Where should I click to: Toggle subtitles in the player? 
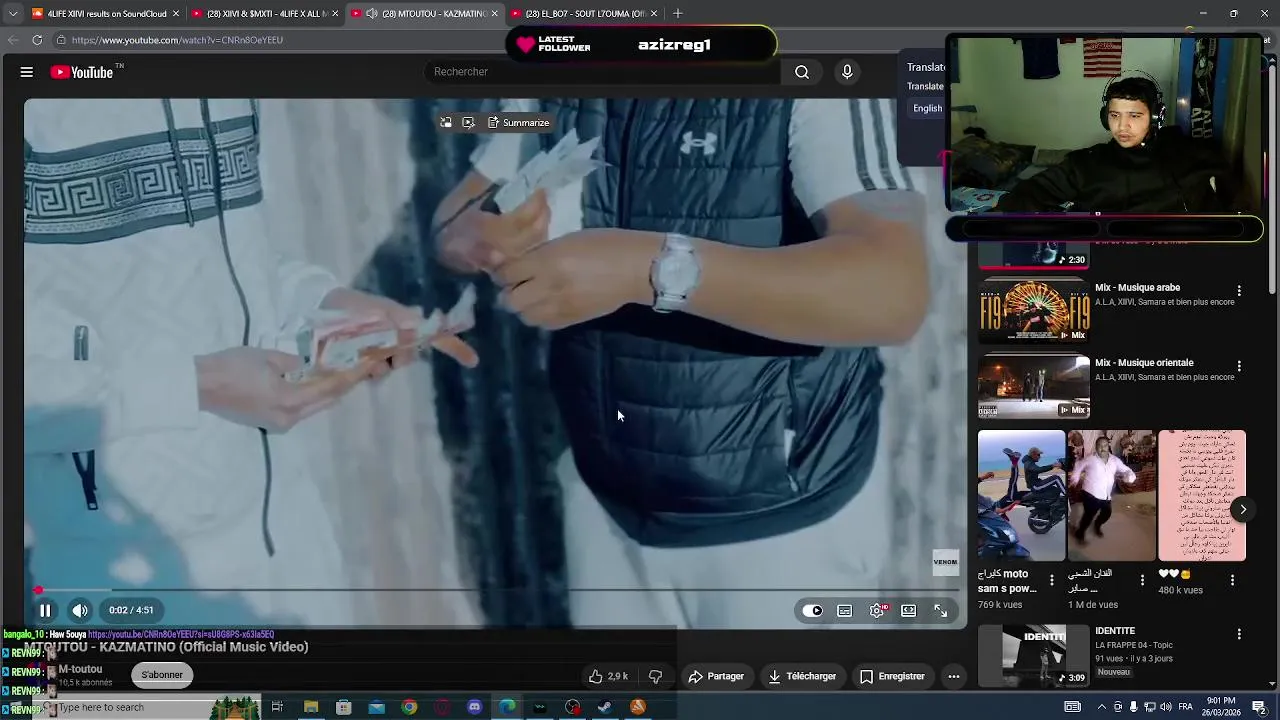845,610
